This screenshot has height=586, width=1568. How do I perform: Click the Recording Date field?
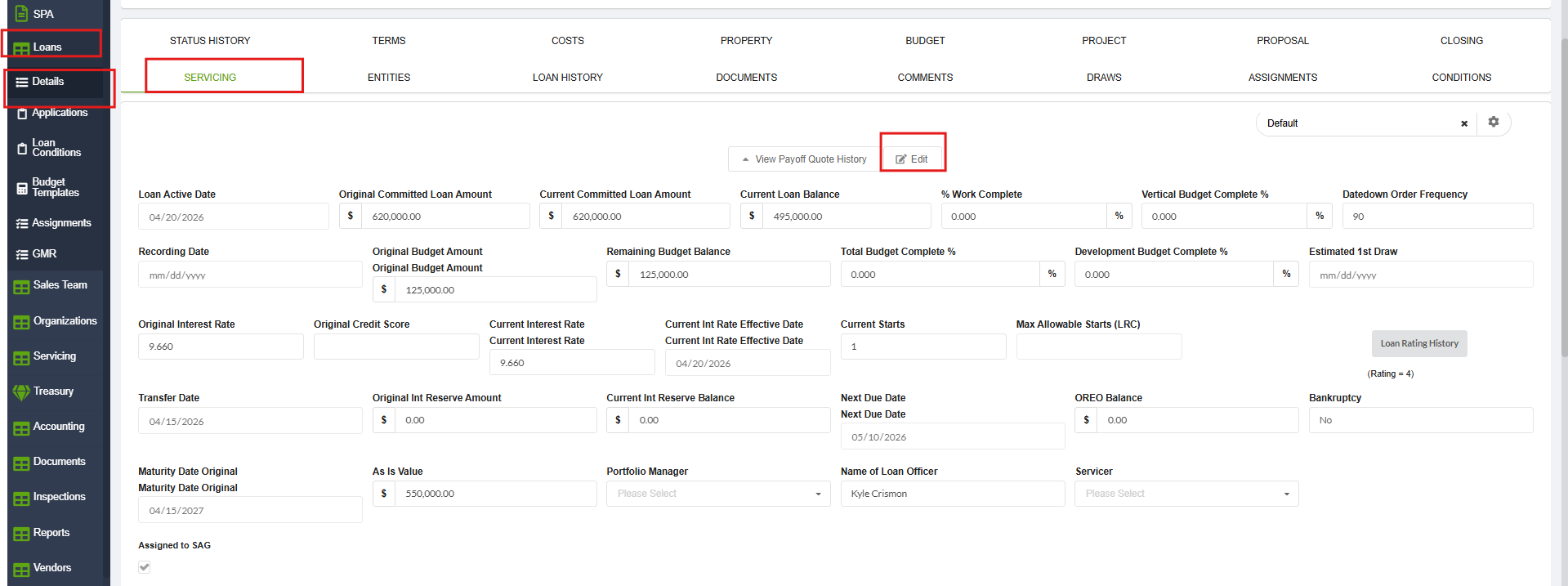(250, 275)
